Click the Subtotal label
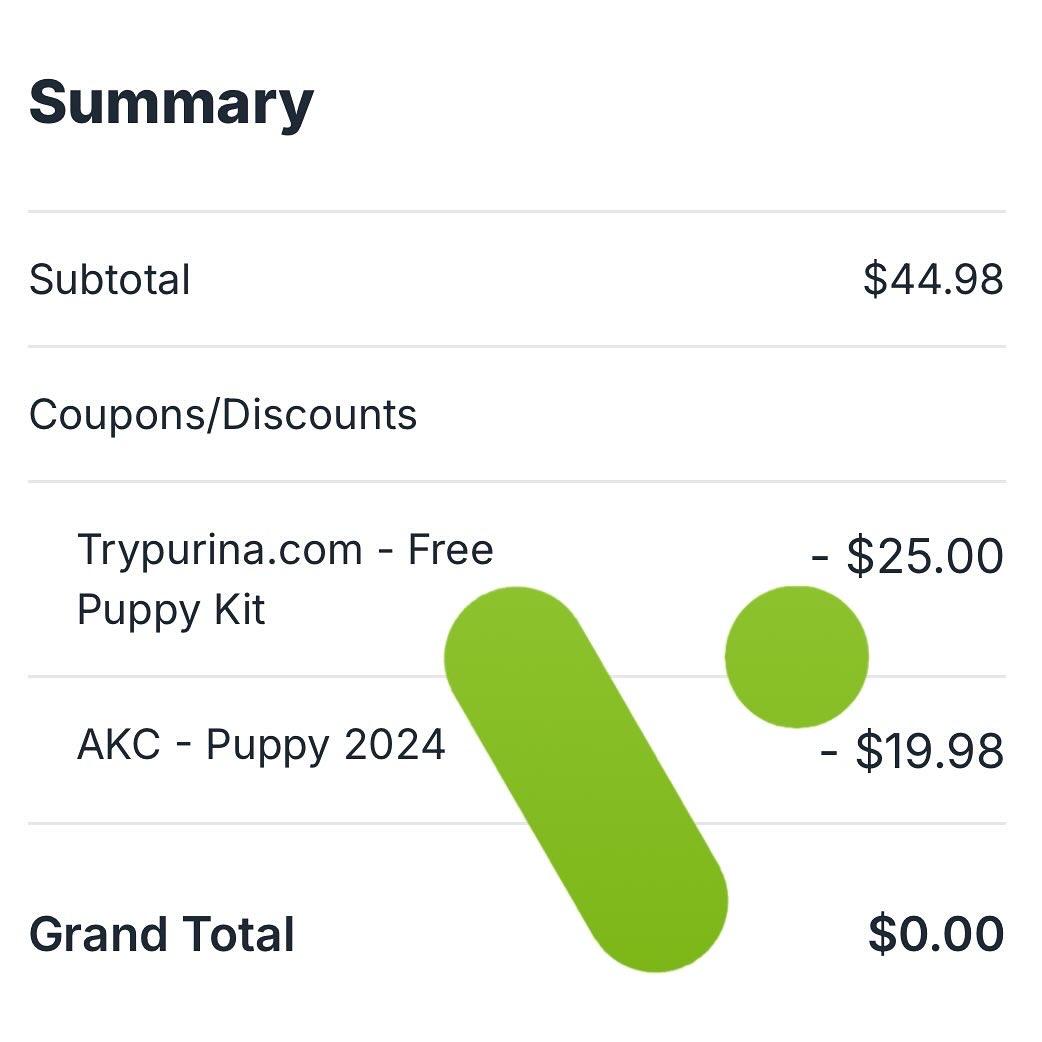This screenshot has height=1042, width=1042. [x=110, y=279]
